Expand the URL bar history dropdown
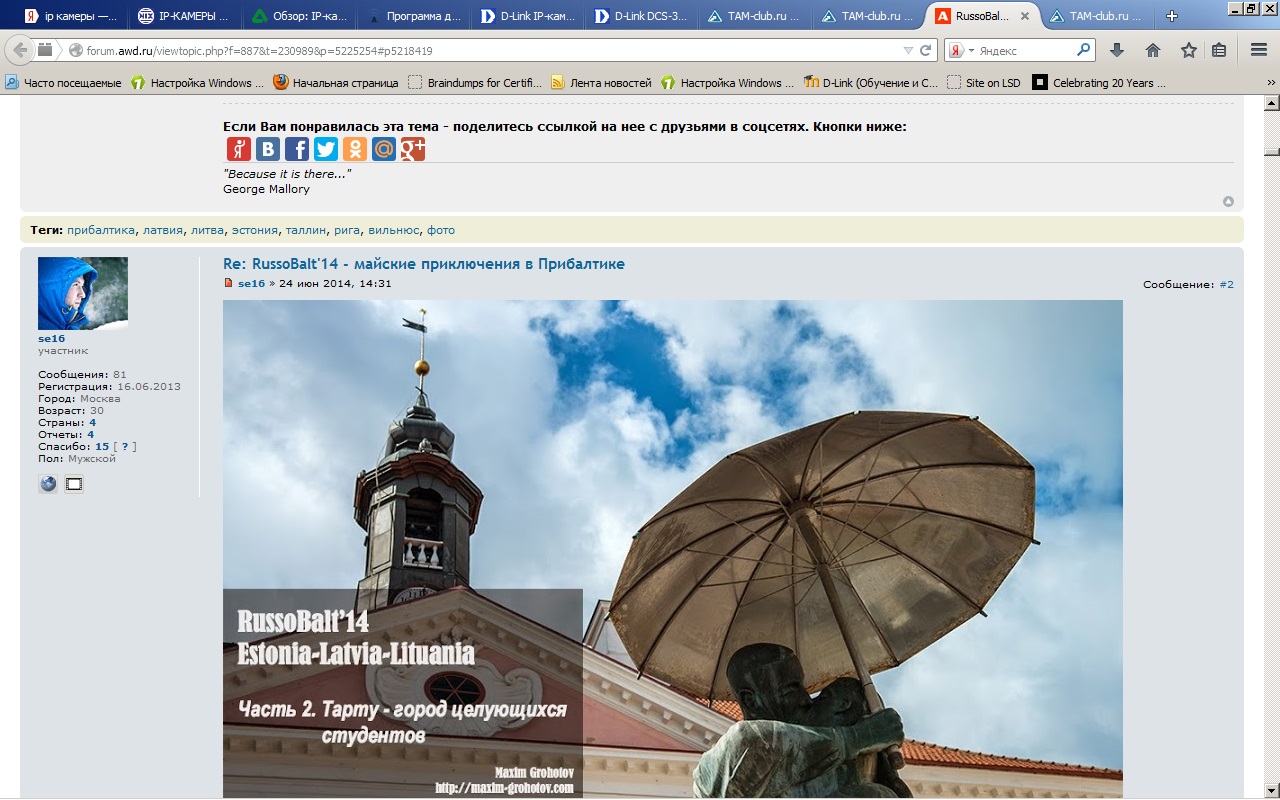The height and width of the screenshot is (800, 1280). coord(908,50)
